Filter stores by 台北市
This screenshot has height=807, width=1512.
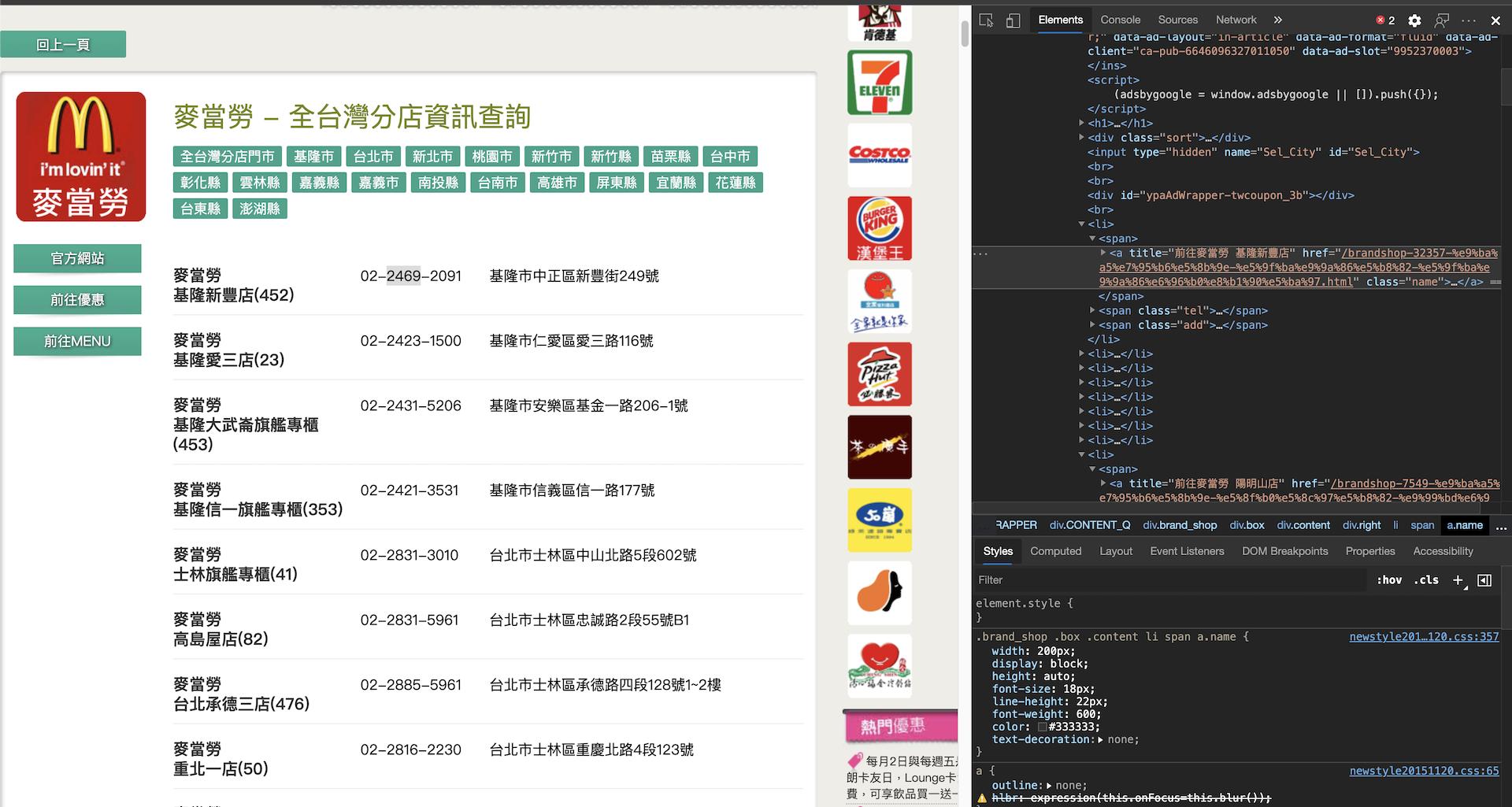(x=373, y=157)
